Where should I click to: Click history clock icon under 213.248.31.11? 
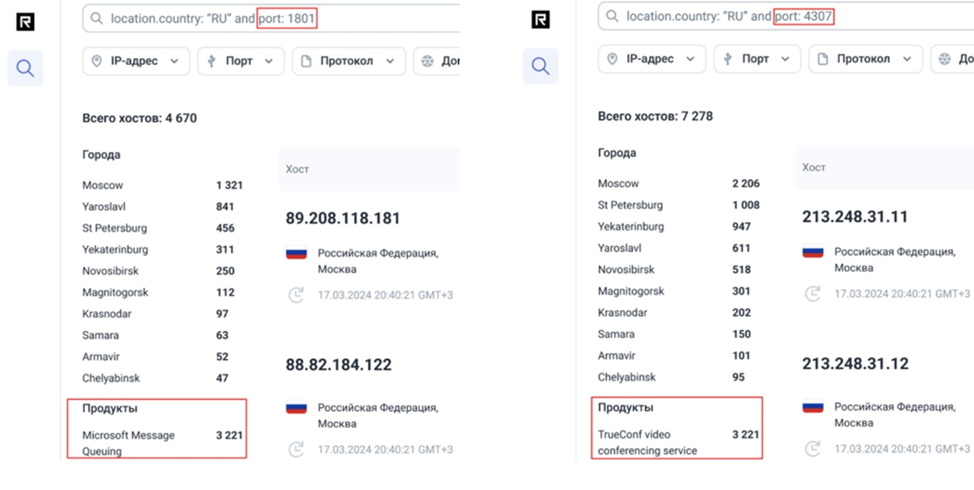click(812, 294)
